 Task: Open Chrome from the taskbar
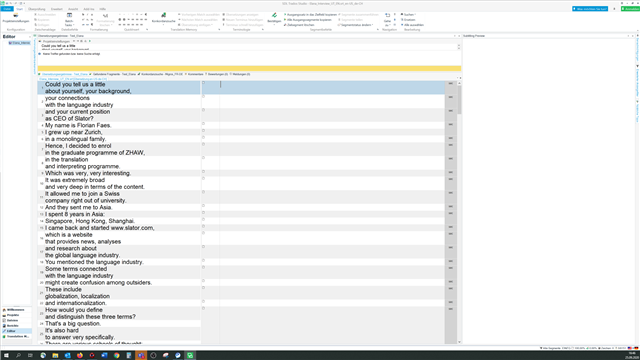[x=116, y=356]
